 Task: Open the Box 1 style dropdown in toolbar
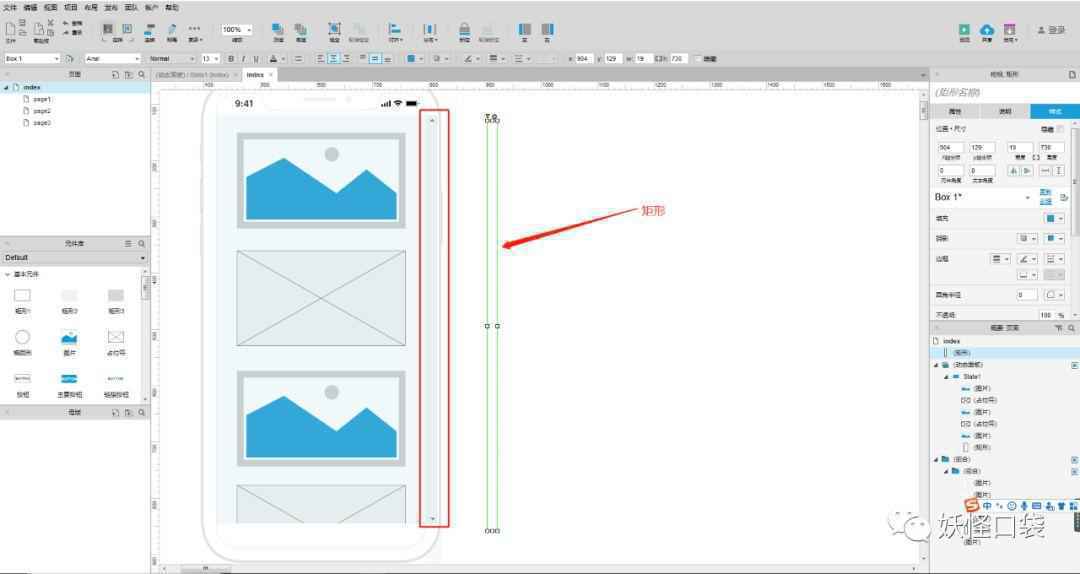[32, 59]
